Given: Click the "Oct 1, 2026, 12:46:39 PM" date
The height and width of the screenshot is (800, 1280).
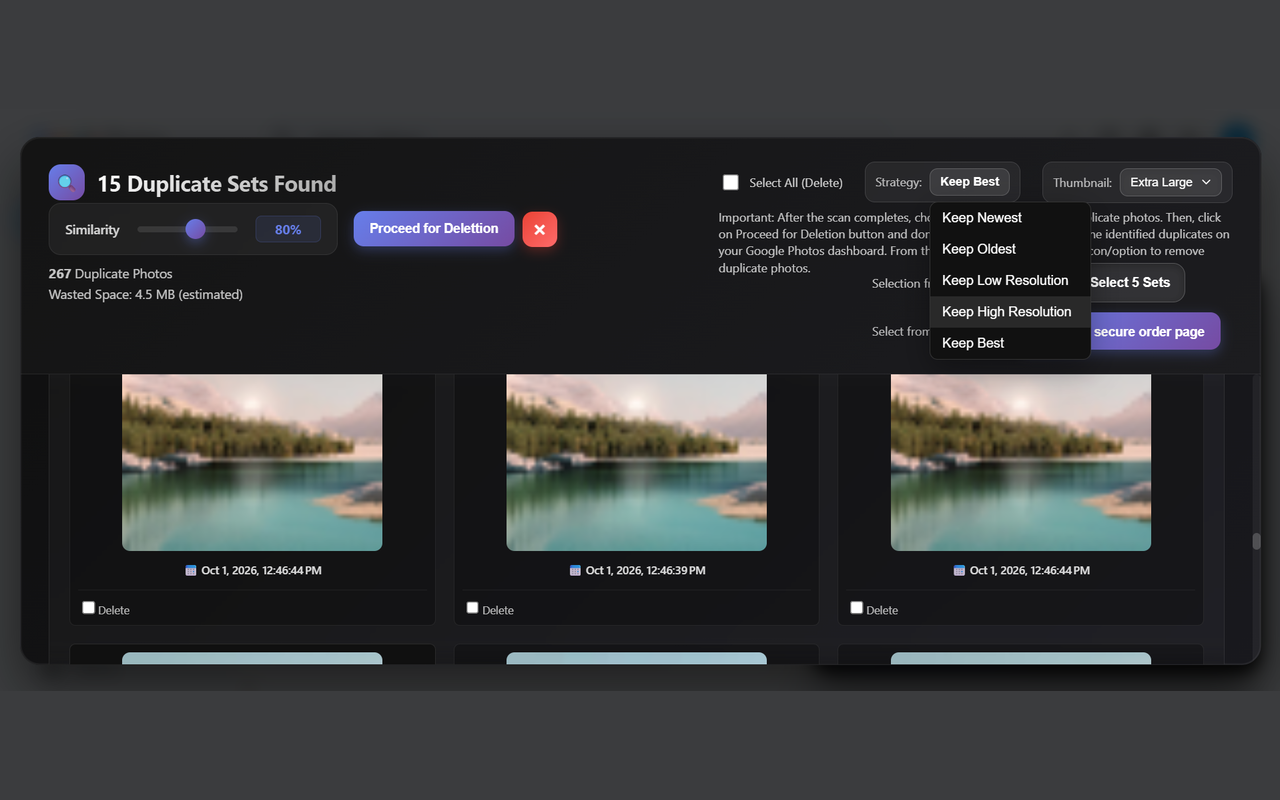Looking at the screenshot, I should coord(645,571).
